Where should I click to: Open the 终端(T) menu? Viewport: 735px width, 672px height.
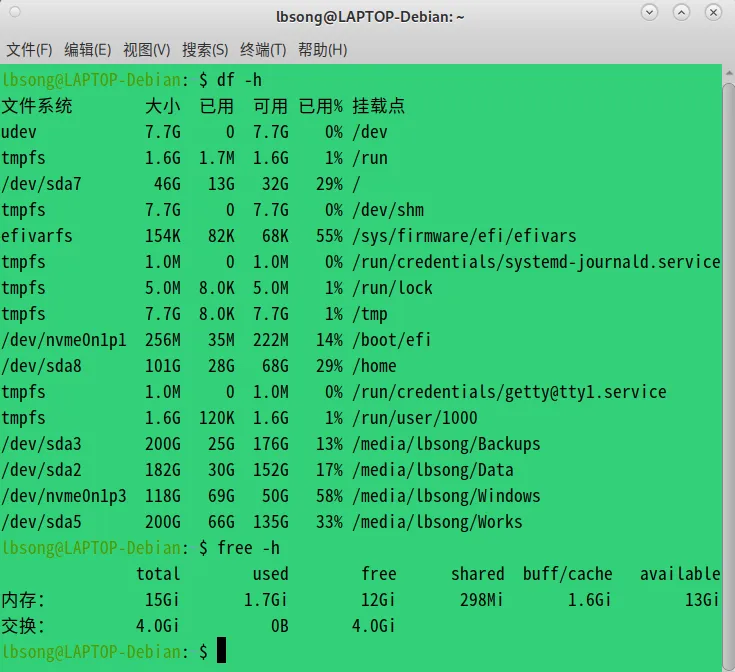click(263, 50)
